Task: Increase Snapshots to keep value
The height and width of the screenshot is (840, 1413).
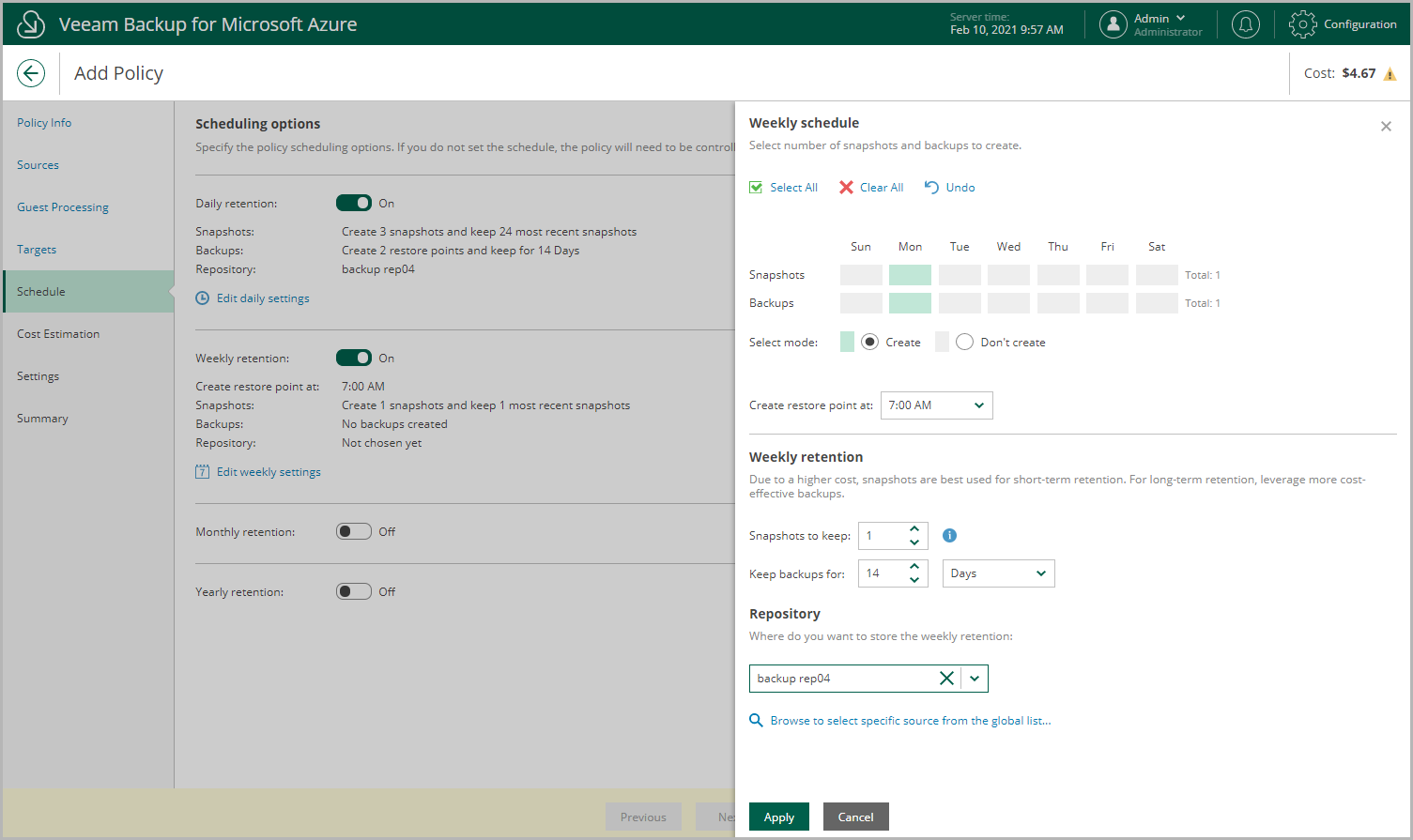Action: [914, 529]
